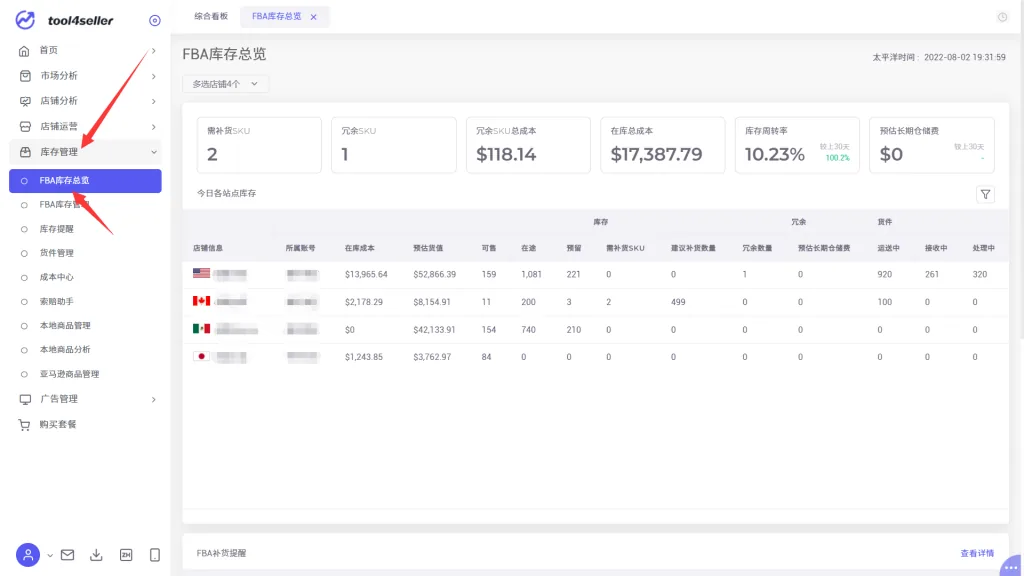Click the 冗余SKU summary card
Screen dimensions: 1024x576
click(x=394, y=145)
